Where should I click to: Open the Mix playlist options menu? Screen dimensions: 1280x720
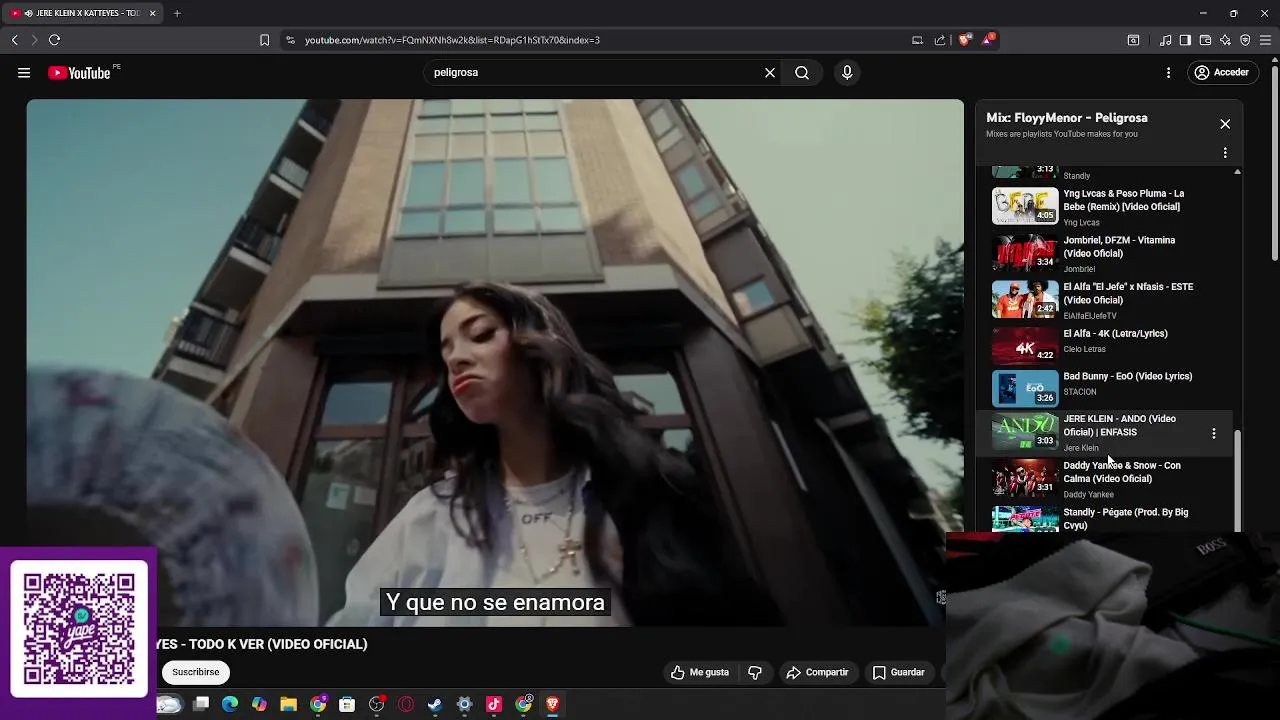coord(1225,153)
